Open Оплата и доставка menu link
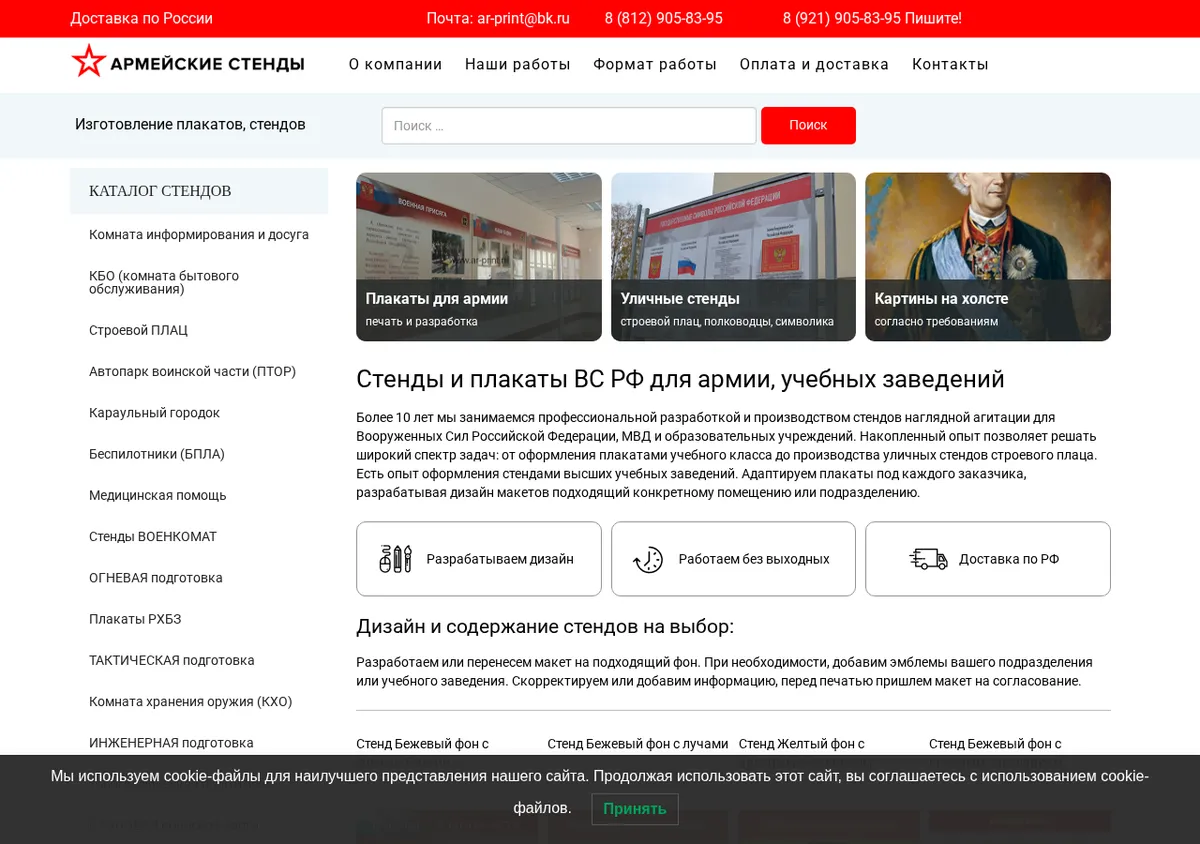Screen dimensions: 1200x844 (814, 64)
